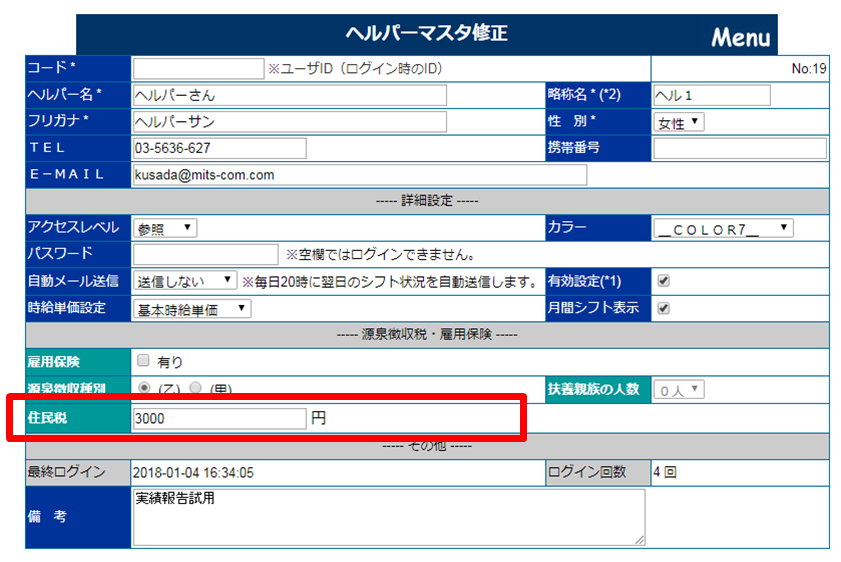The height and width of the screenshot is (562, 841).
Task: Click the フリガナ text field
Action: tap(289, 122)
